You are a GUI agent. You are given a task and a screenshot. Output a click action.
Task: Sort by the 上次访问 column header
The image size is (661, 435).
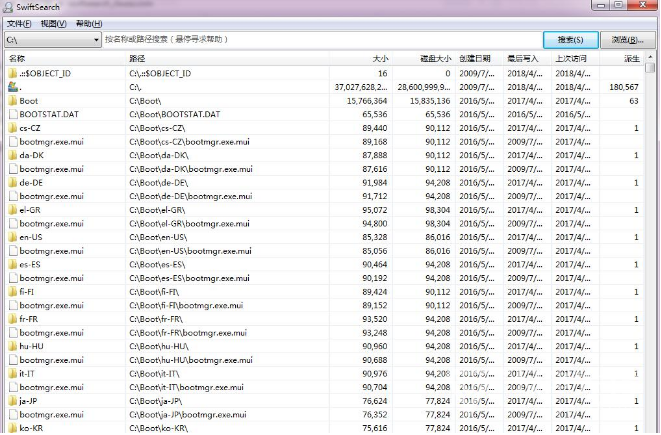point(575,59)
